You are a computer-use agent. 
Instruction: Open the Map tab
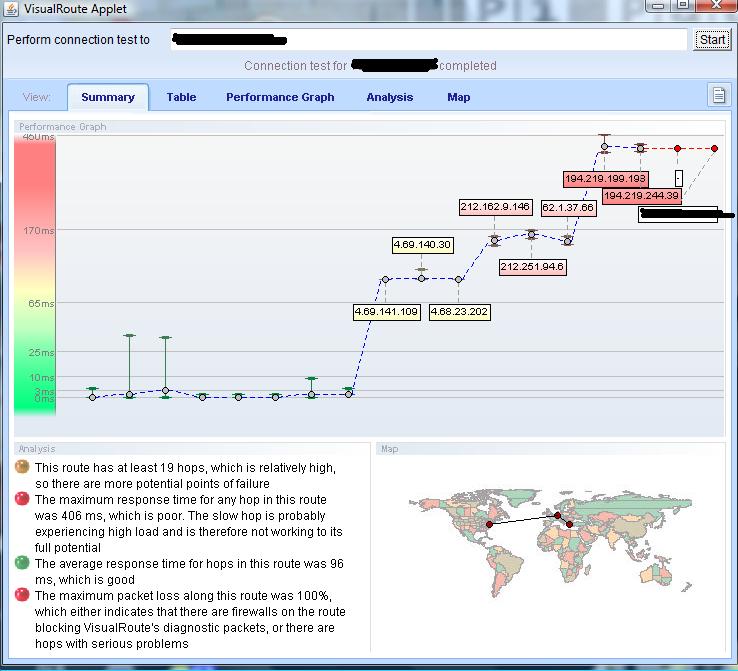pyautogui.click(x=459, y=97)
